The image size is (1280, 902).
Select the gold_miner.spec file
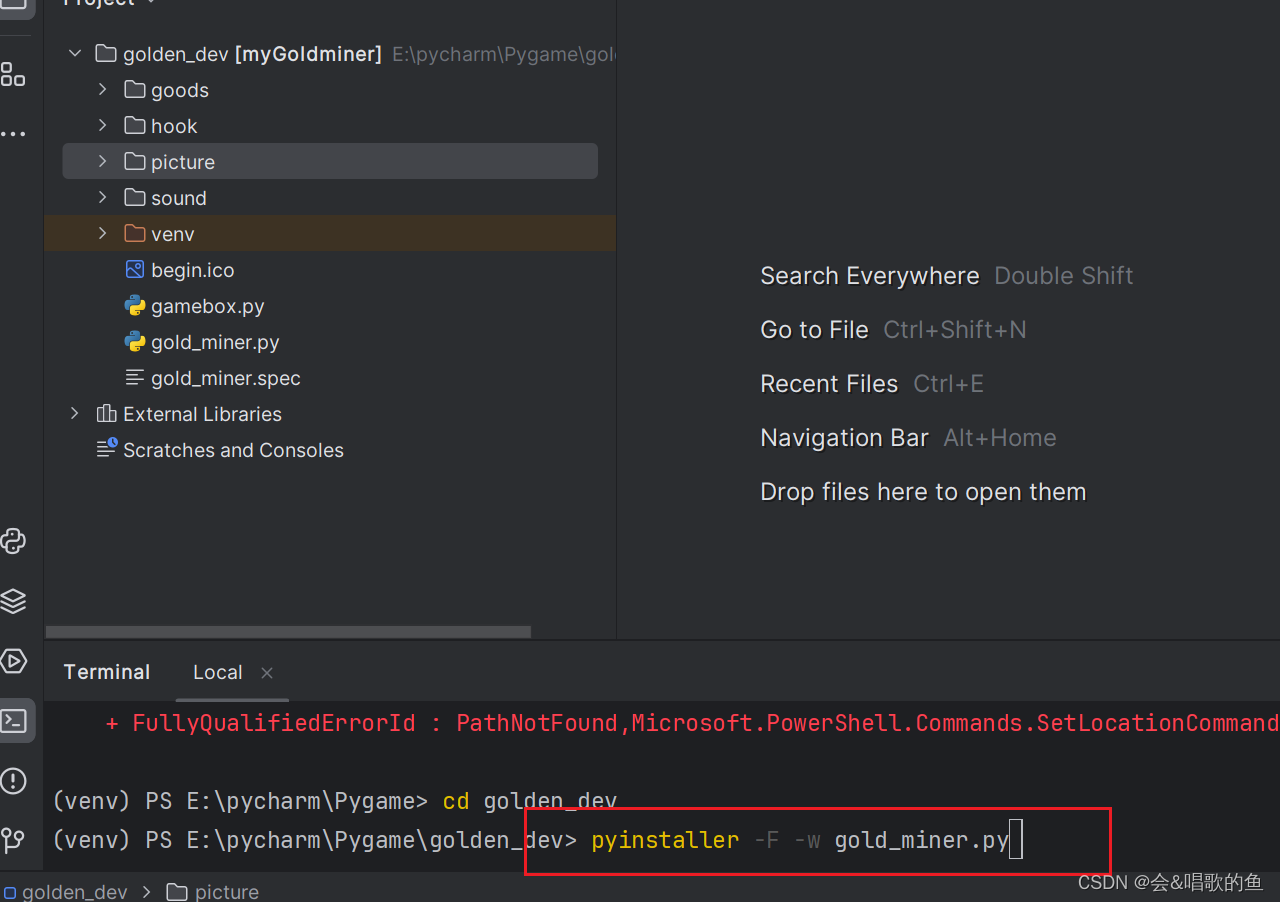[225, 378]
